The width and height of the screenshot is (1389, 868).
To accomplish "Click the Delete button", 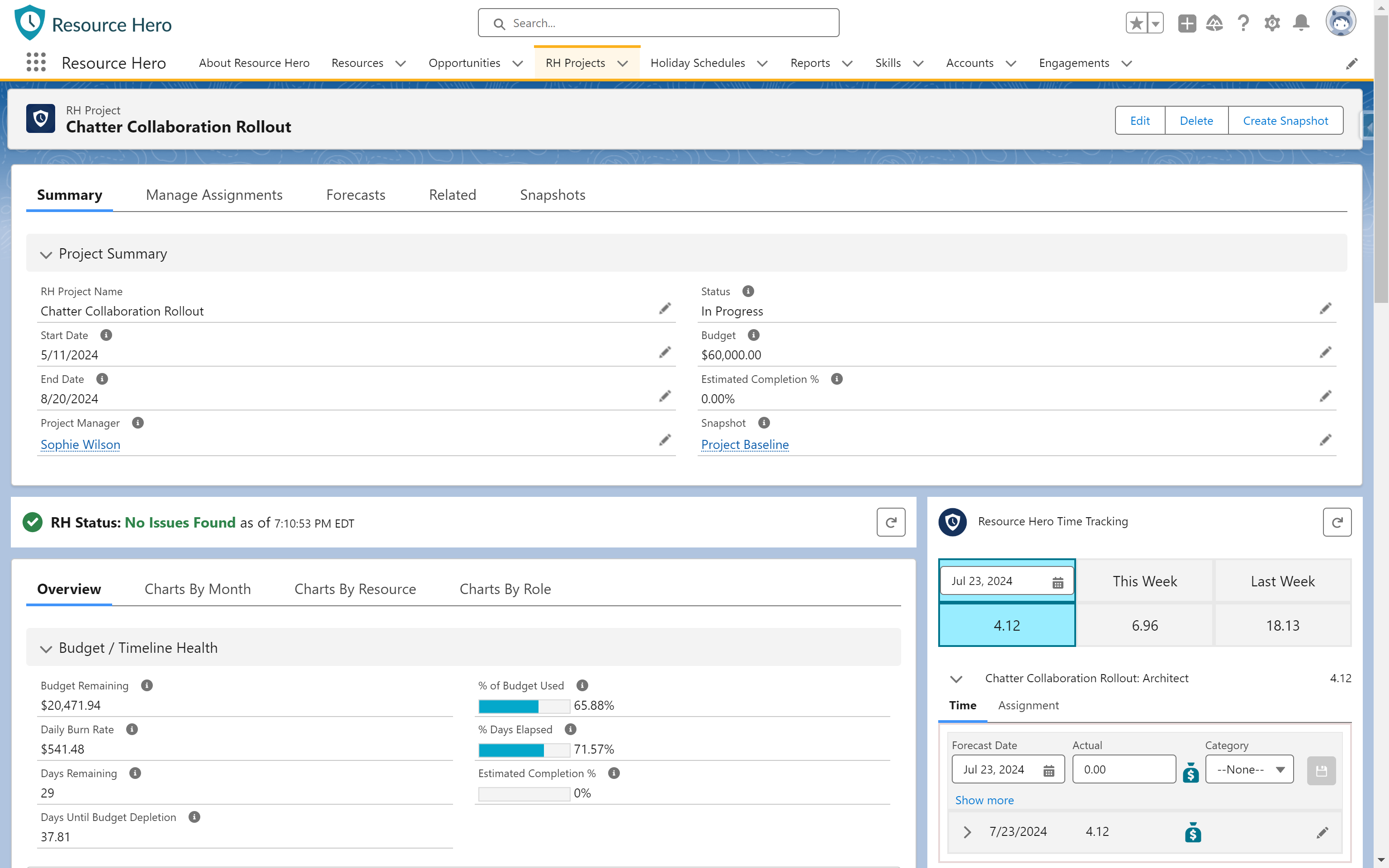I will coord(1196,121).
